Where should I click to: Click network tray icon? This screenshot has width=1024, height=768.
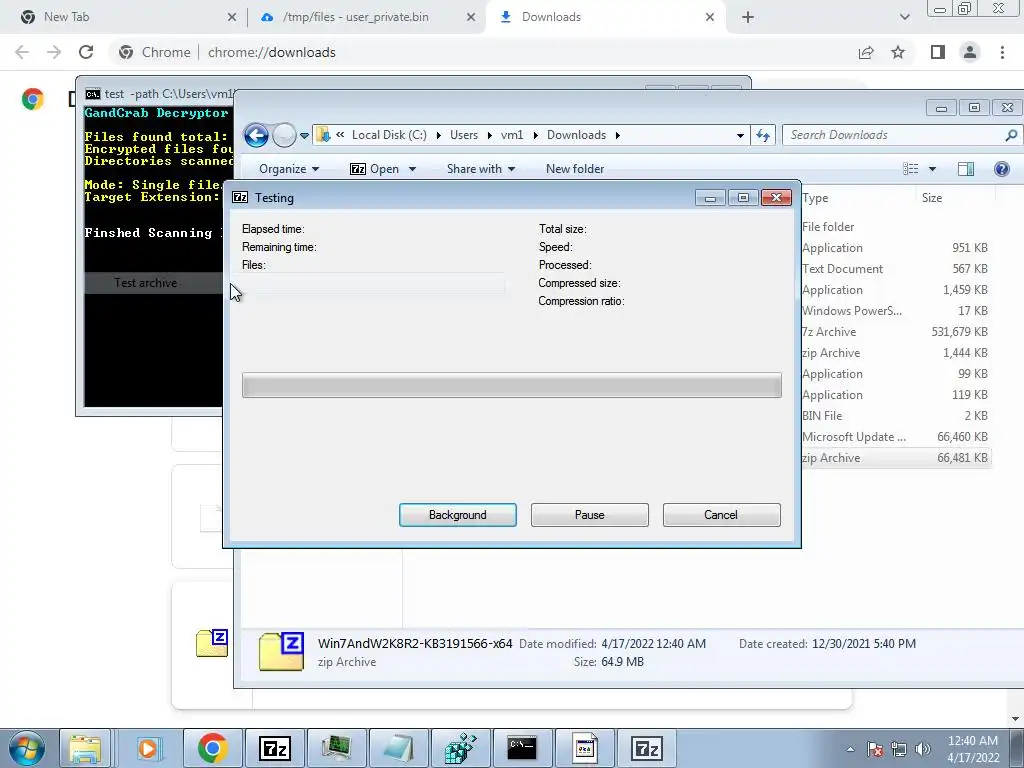pyautogui.click(x=899, y=749)
